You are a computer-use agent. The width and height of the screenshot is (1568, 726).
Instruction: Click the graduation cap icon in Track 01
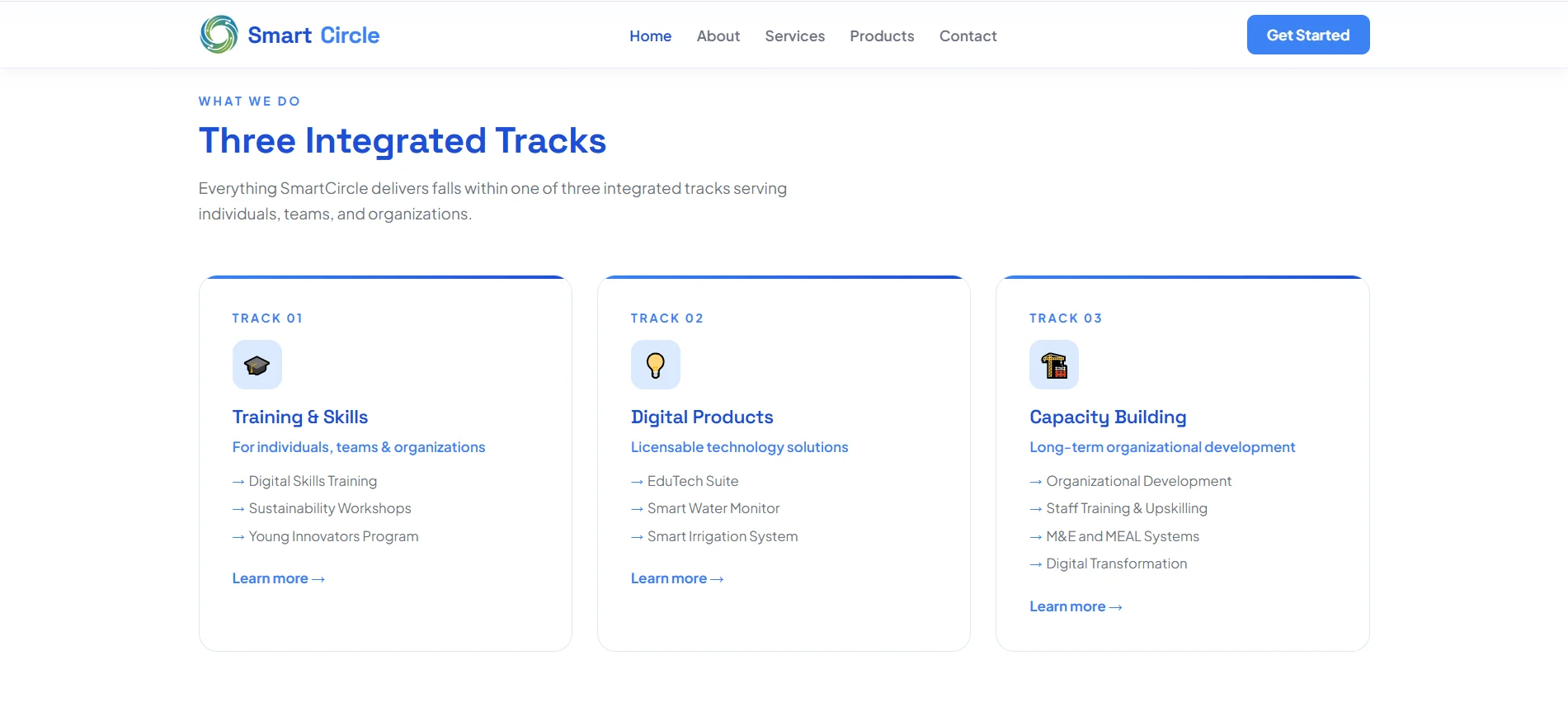(x=257, y=365)
